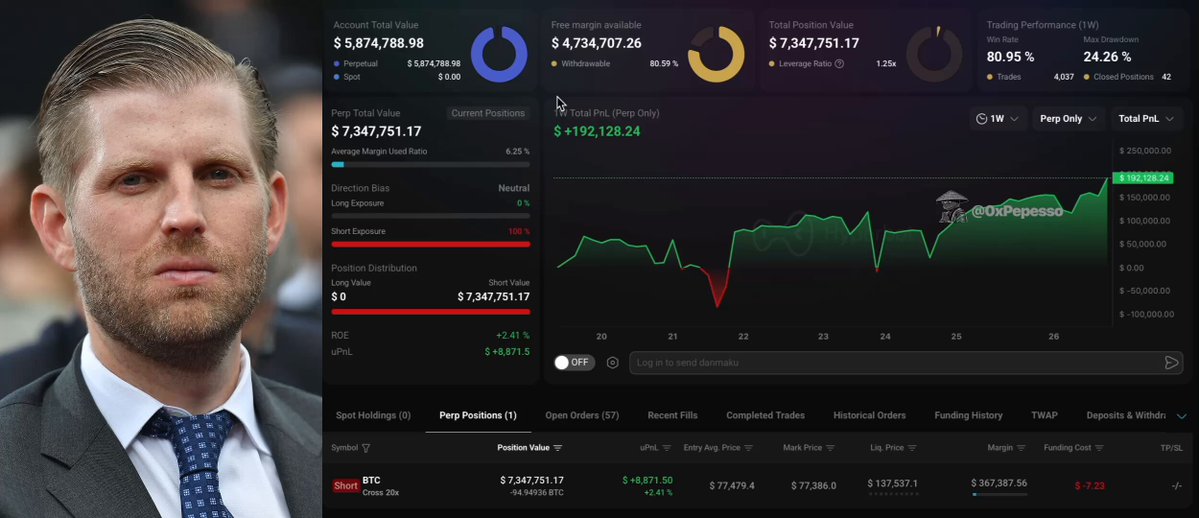Screen dimensions: 1199x518
Task: Sort by Funding Cost column icon
Action: coord(1100,448)
